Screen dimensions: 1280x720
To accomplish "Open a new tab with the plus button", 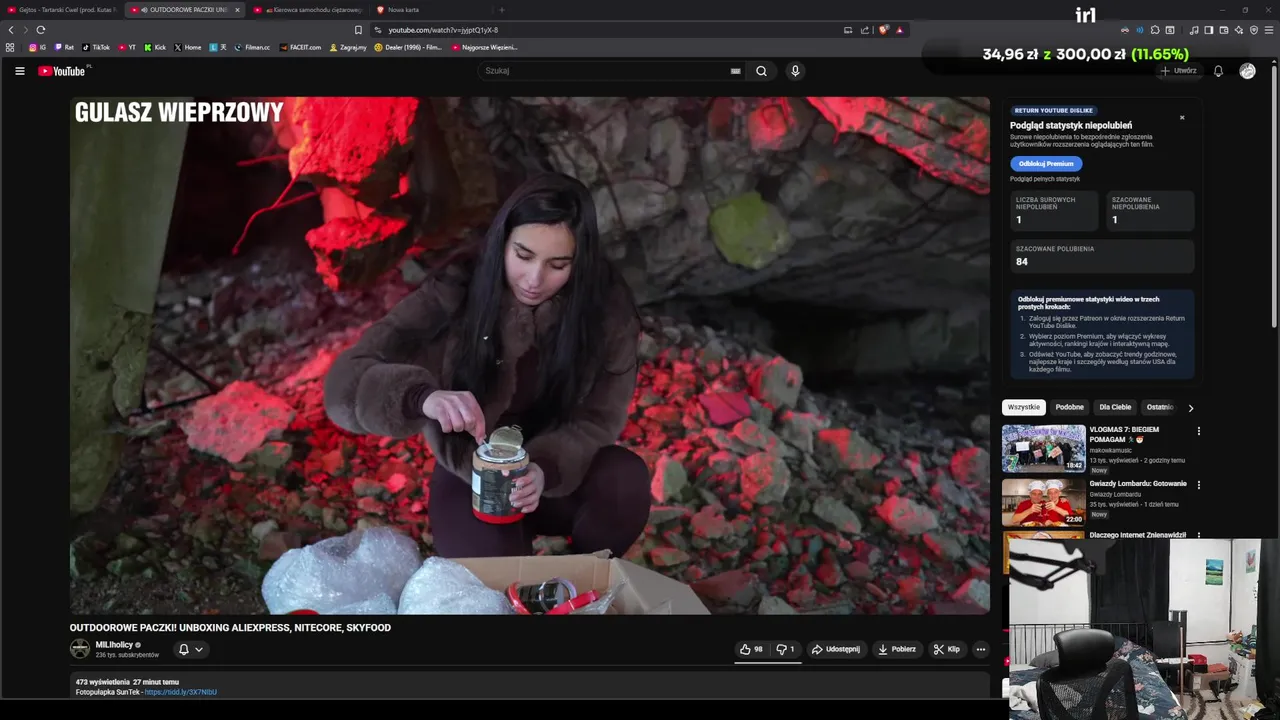I will click(502, 10).
